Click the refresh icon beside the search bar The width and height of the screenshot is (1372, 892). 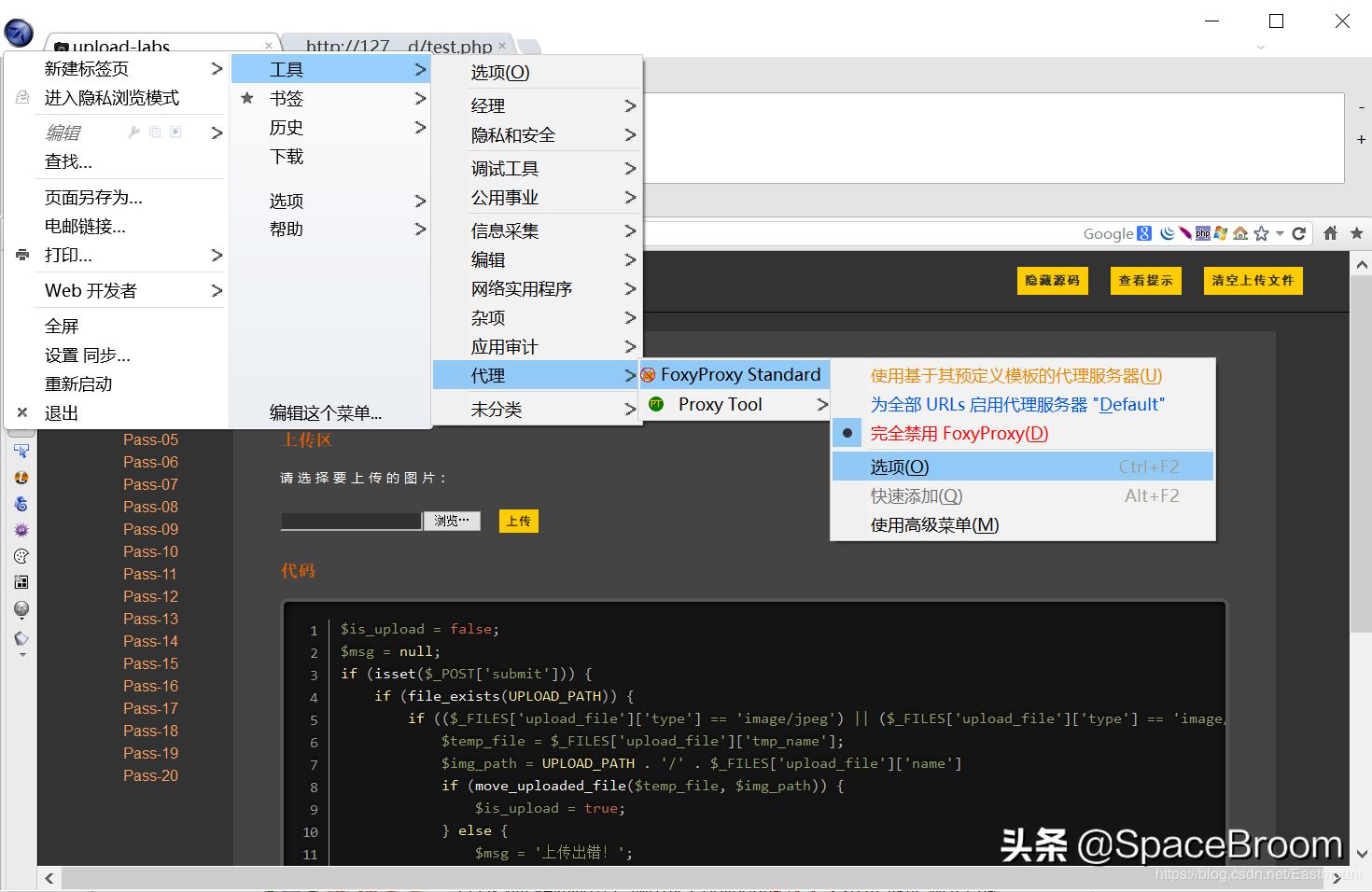(1300, 233)
